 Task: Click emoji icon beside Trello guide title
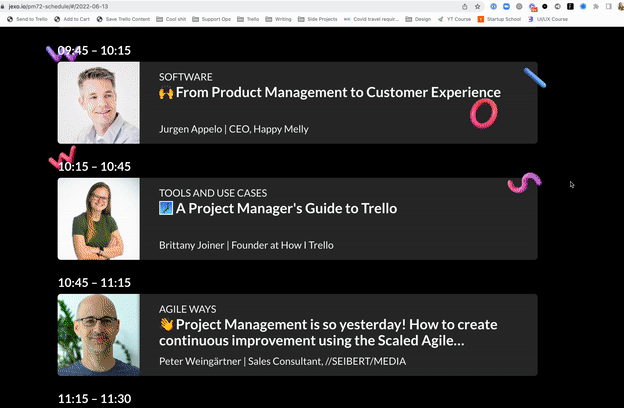click(166, 208)
